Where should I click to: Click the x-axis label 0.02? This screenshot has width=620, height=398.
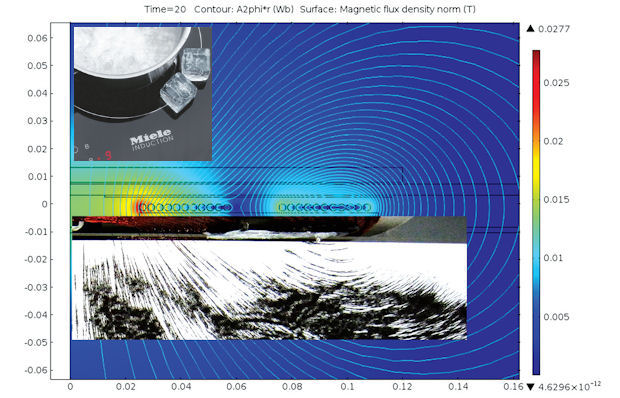pos(126,387)
